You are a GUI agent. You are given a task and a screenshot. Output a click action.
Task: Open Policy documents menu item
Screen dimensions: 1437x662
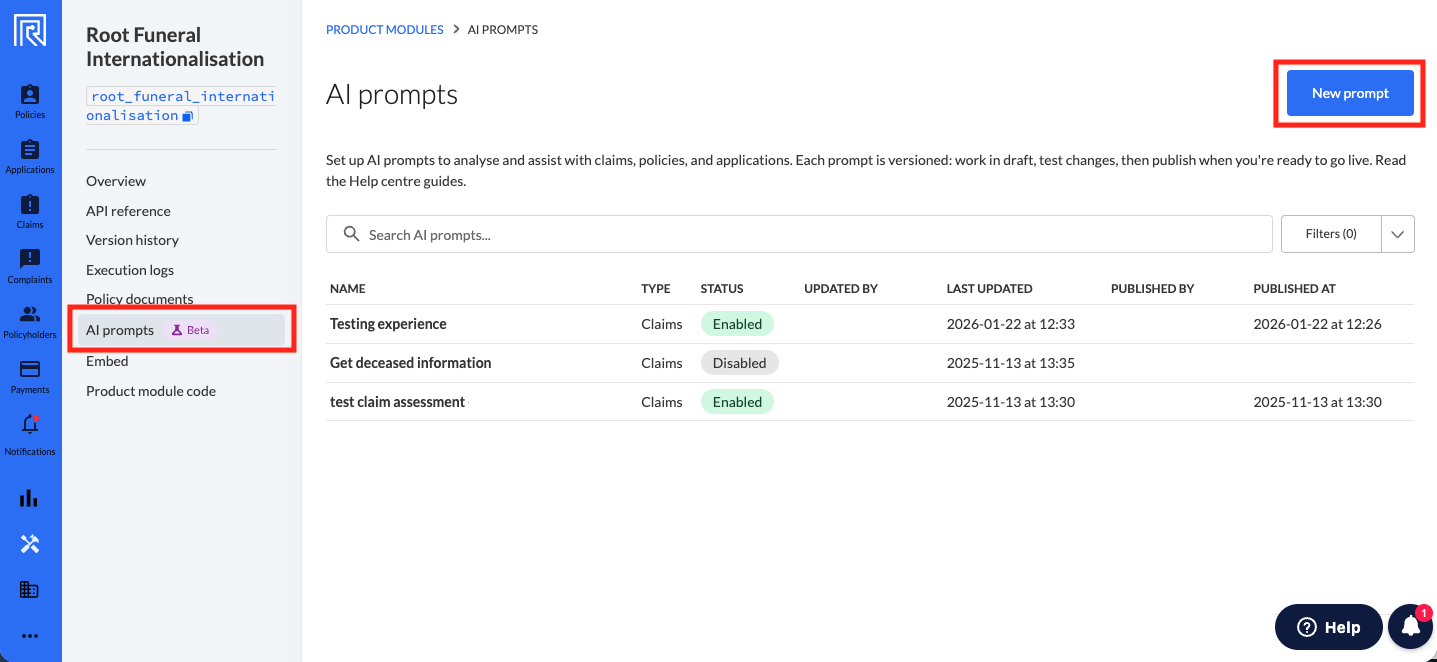coord(140,299)
